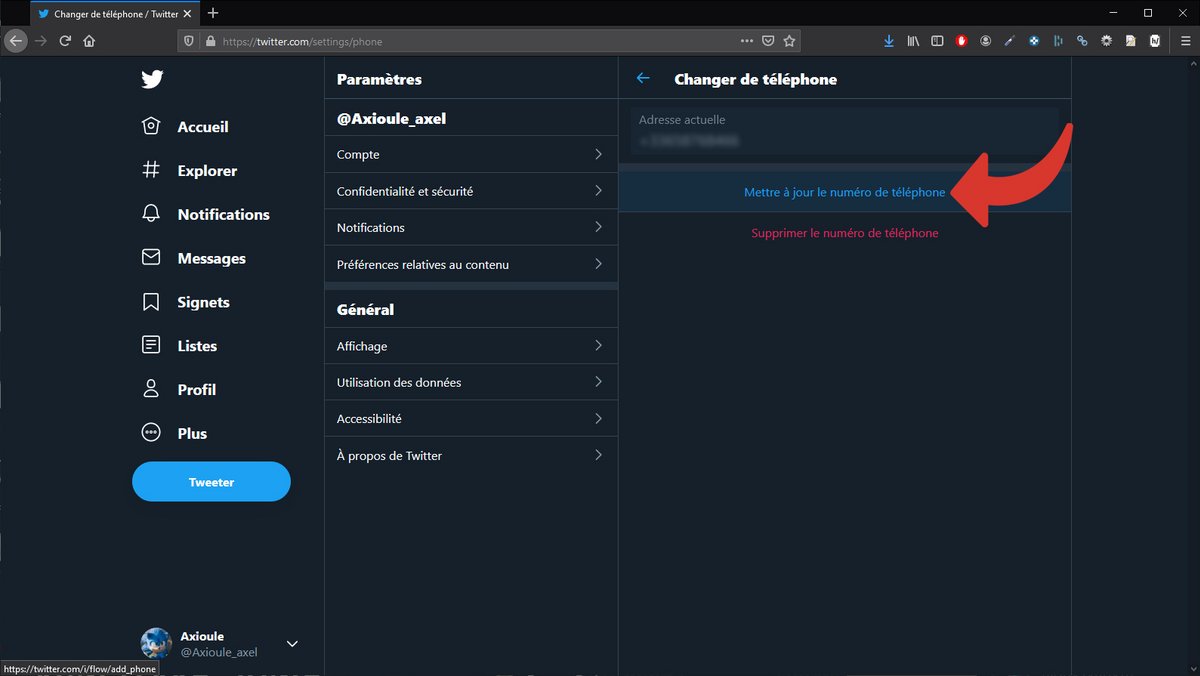Open the Plus menu label in the sidebar
This screenshot has height=676, width=1200.
[x=192, y=434]
